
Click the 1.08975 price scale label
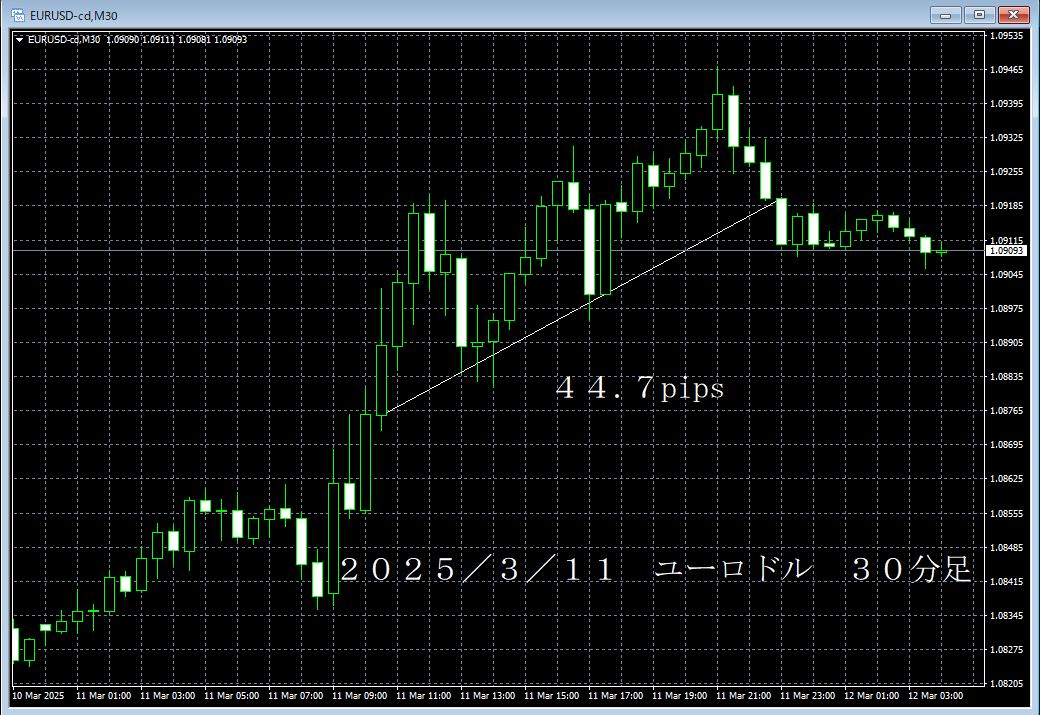(x=1006, y=308)
